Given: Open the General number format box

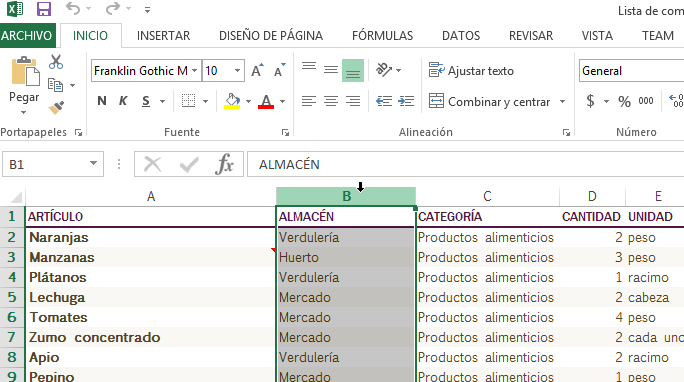Looking at the screenshot, I should click(631, 70).
